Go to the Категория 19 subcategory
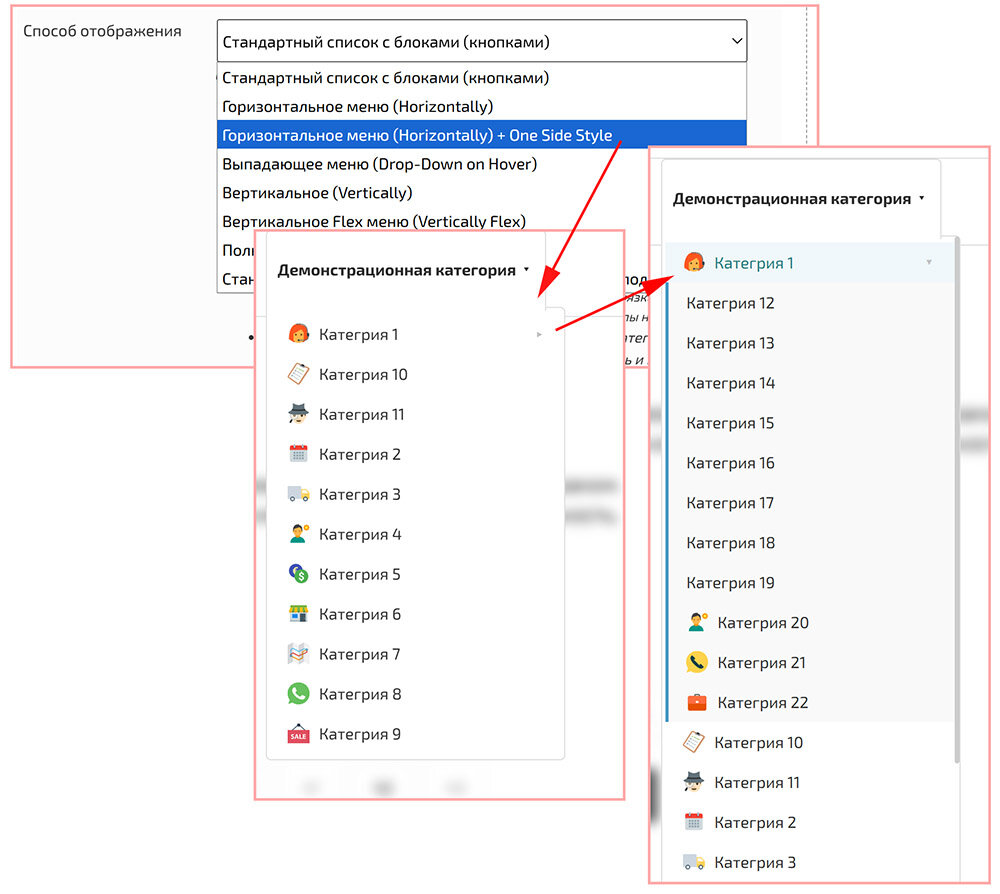 730,583
